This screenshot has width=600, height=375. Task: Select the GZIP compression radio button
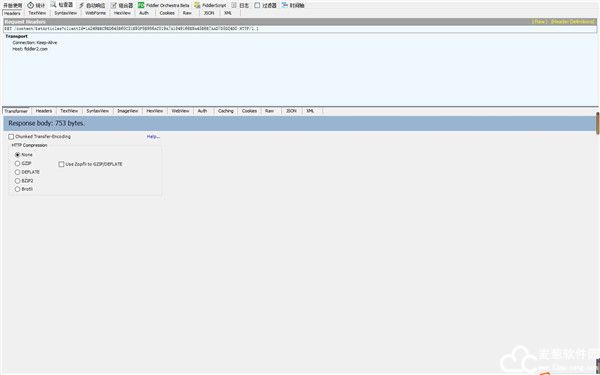pyautogui.click(x=17, y=163)
